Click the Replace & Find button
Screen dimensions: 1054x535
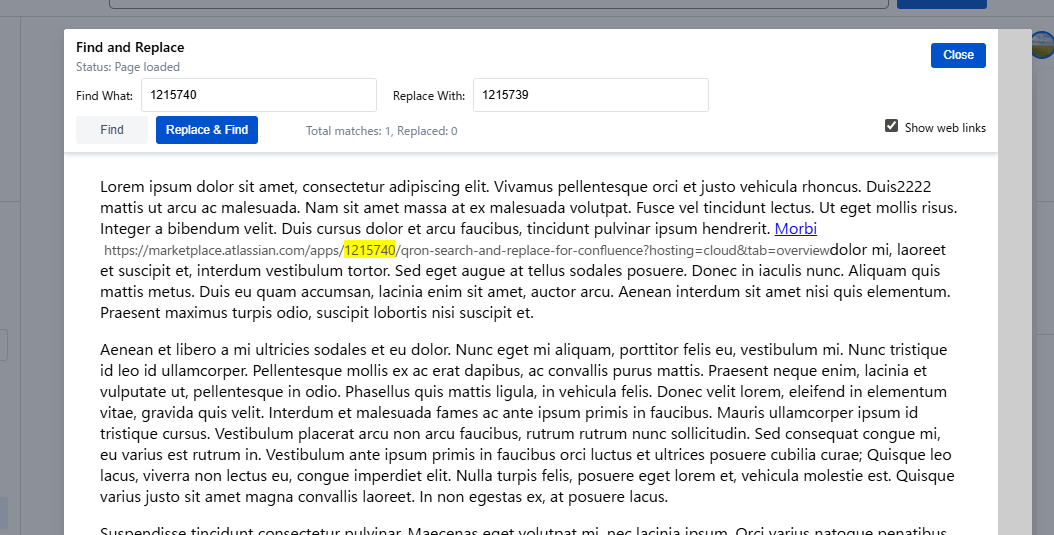(x=207, y=130)
